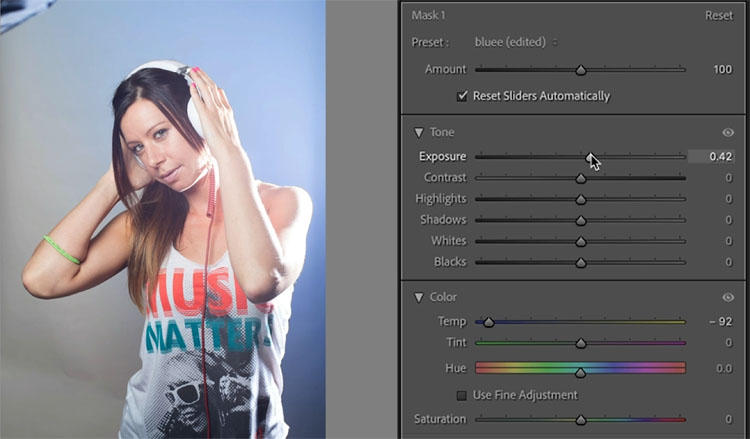Click the Temp label
The width and height of the screenshot is (750, 439).
452,321
